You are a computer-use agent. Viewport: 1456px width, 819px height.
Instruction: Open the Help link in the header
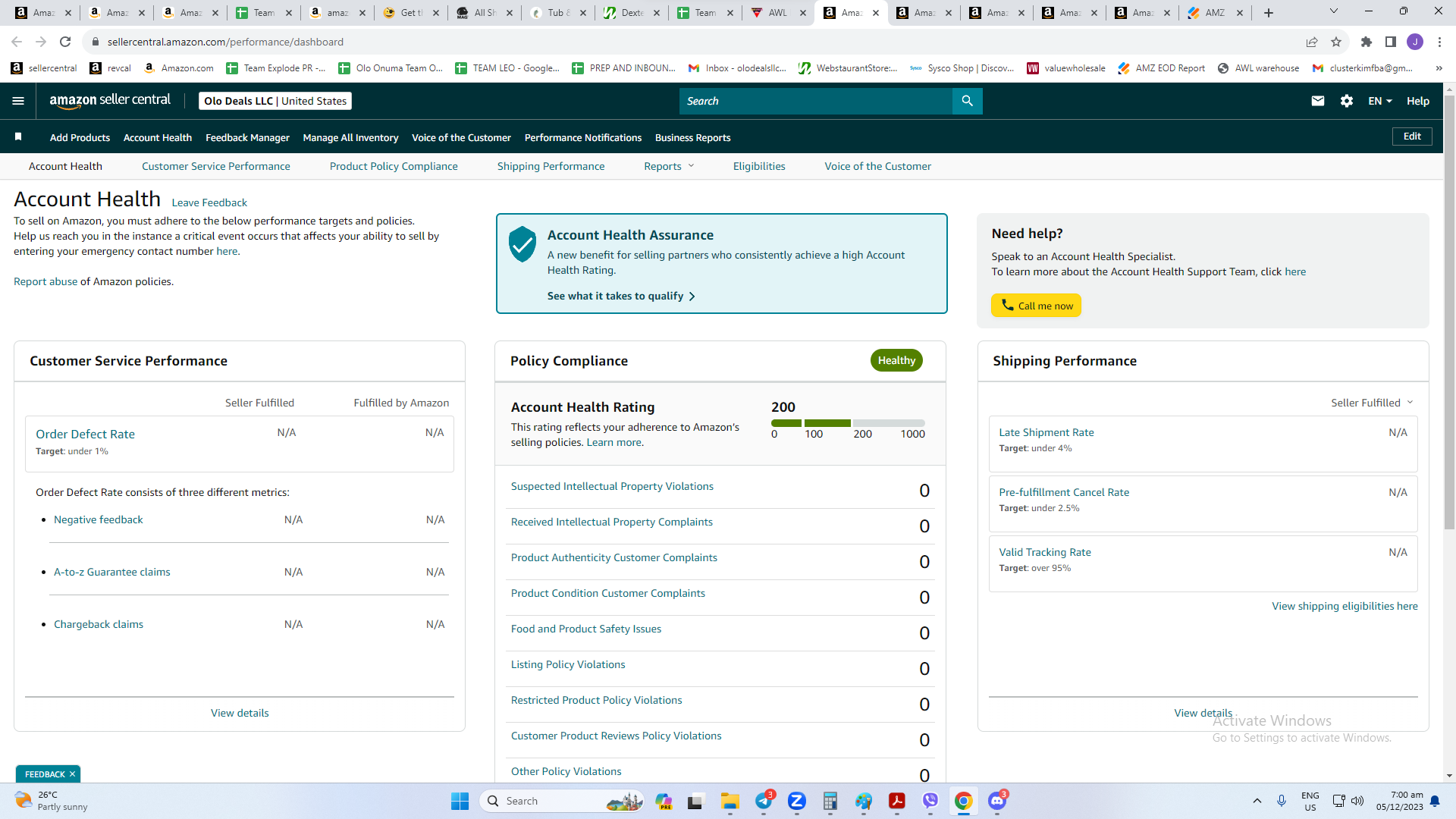[x=1417, y=101]
